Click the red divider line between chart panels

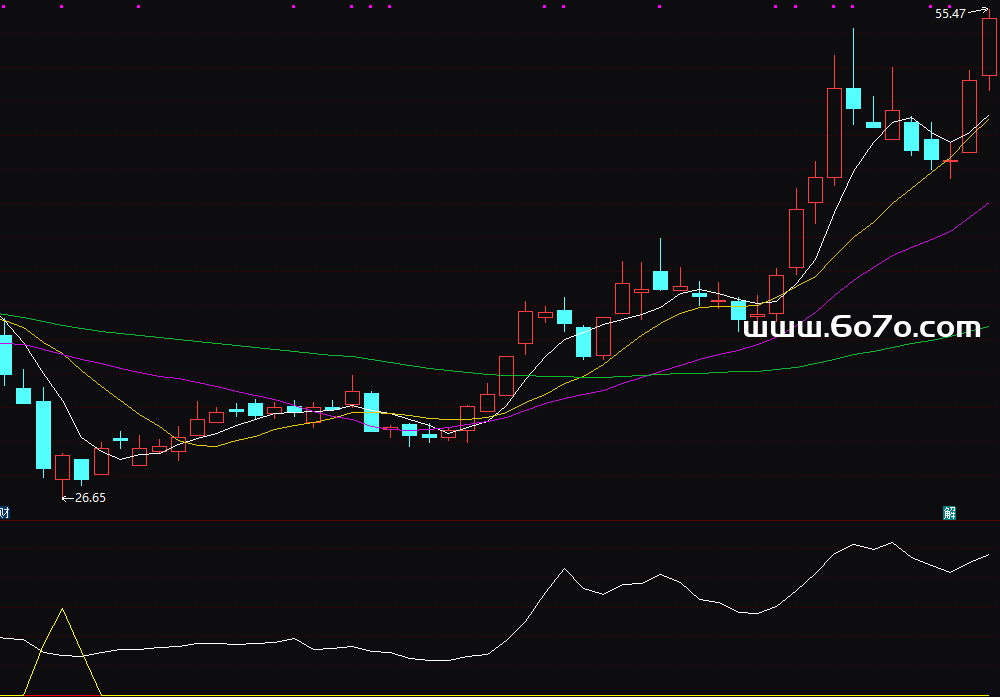point(500,520)
